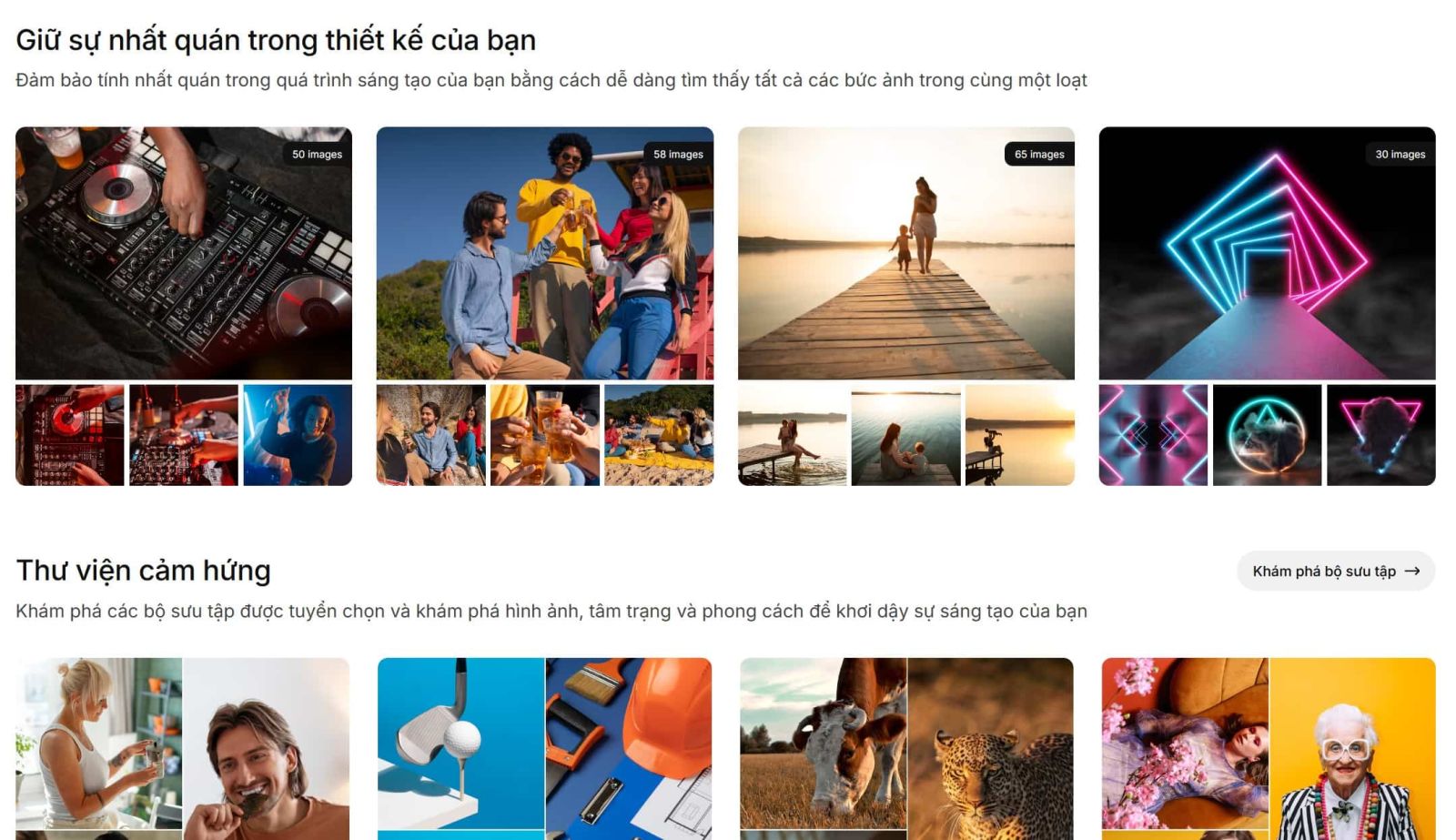Screen dimensions: 1456x840
Task: Select the leopard wildlife collection image
Action: tap(991, 749)
